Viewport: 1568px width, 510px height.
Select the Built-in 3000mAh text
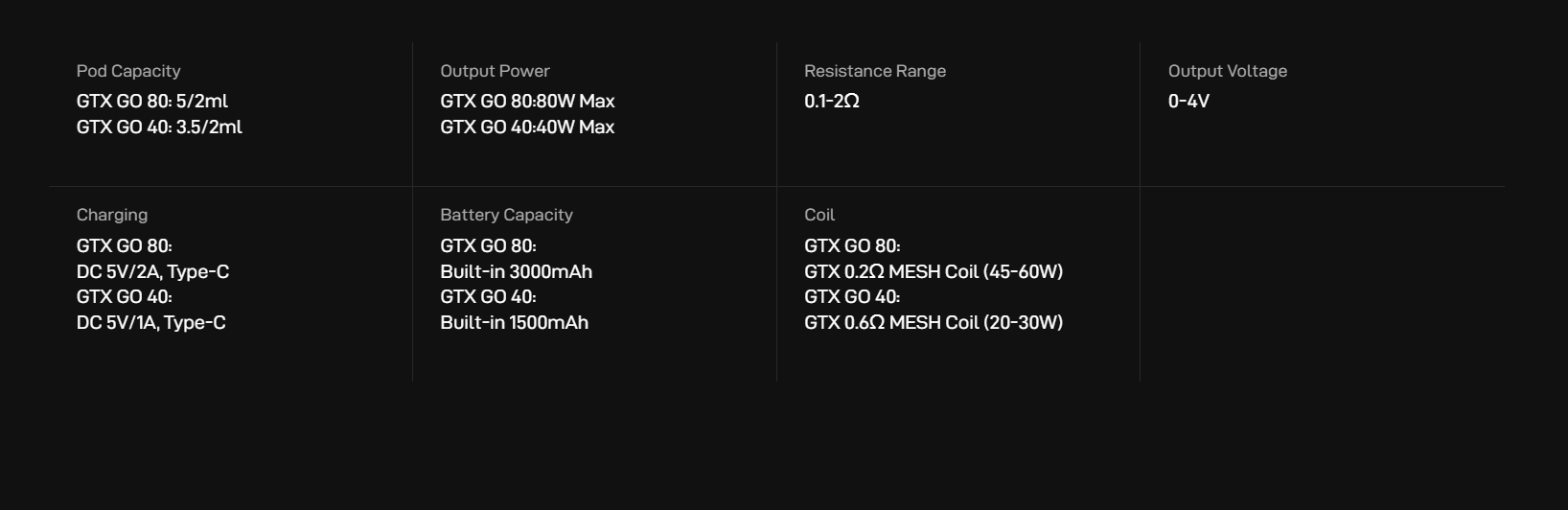pyautogui.click(x=516, y=271)
